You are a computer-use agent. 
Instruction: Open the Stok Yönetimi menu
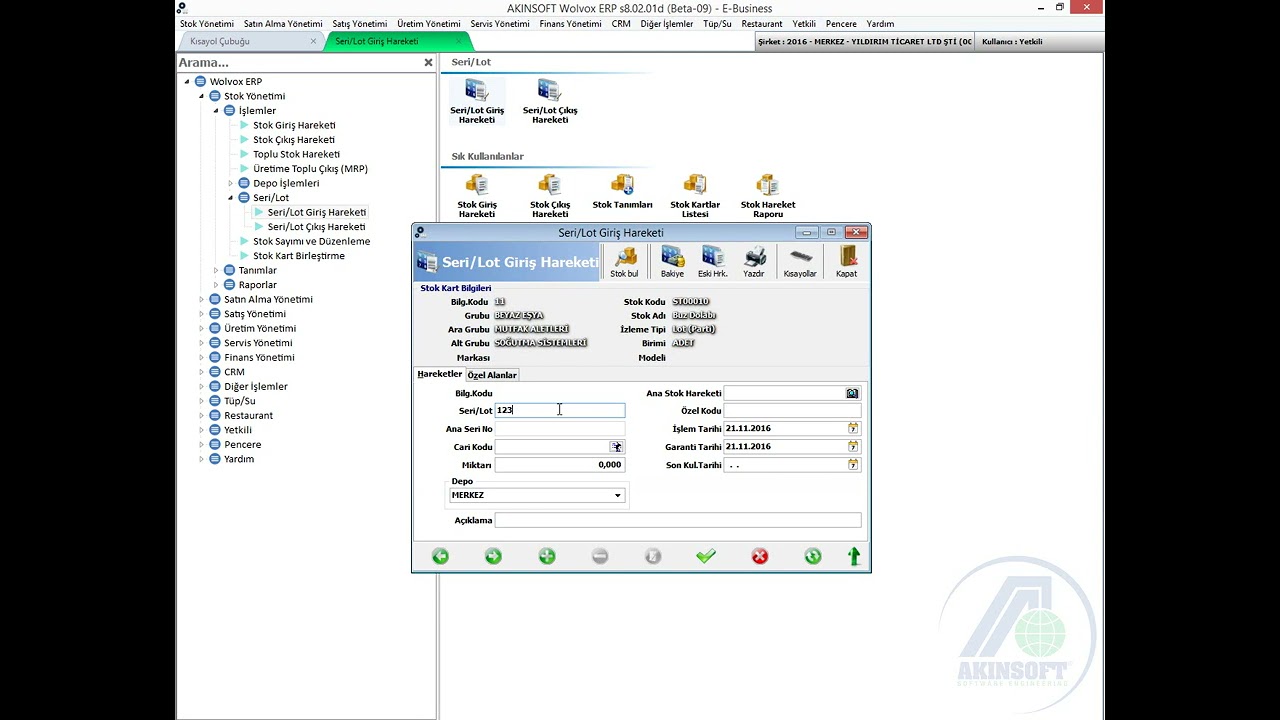pyautogui.click(x=207, y=24)
